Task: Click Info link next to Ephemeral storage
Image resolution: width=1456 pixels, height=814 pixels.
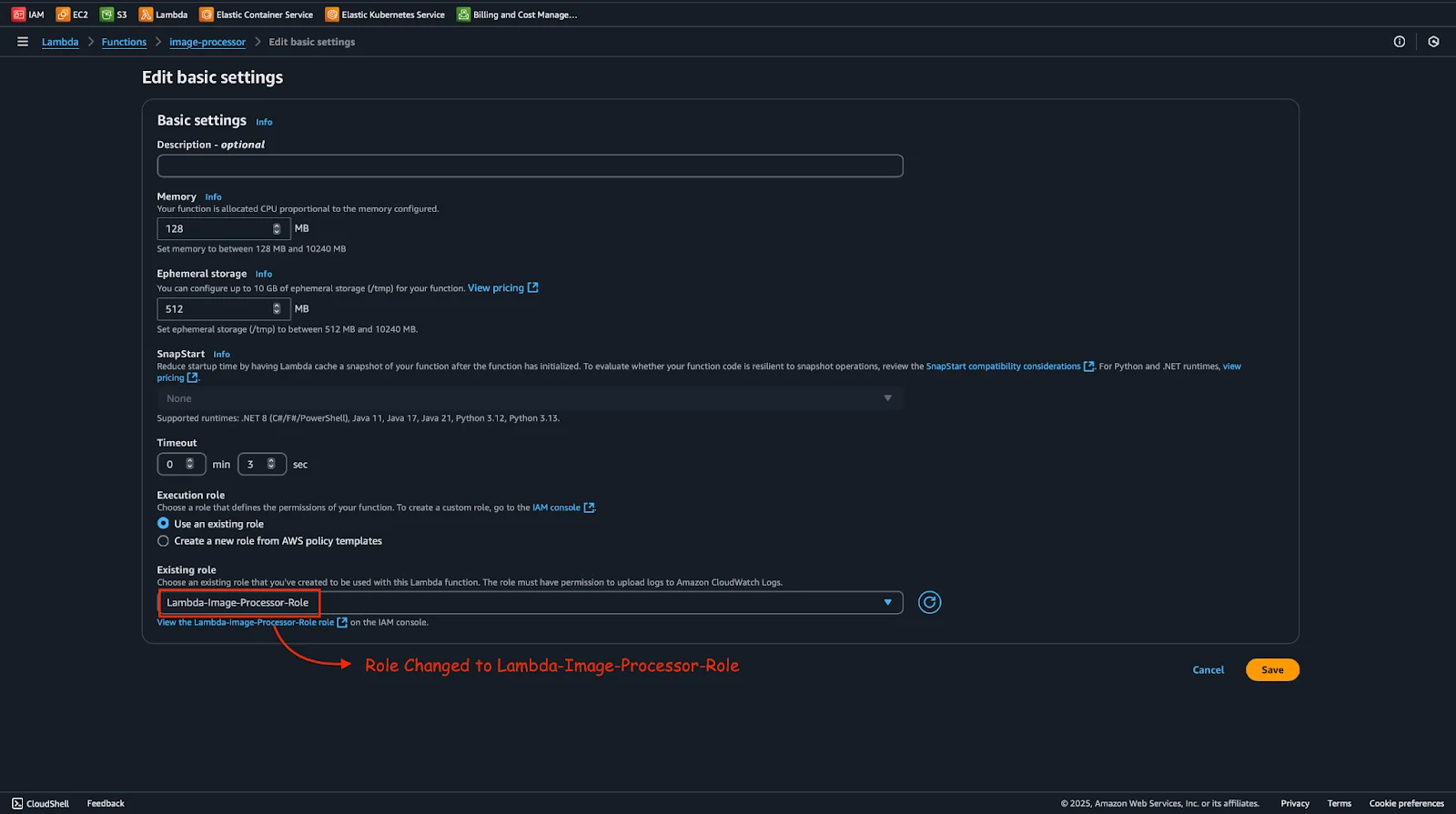Action: (x=264, y=274)
